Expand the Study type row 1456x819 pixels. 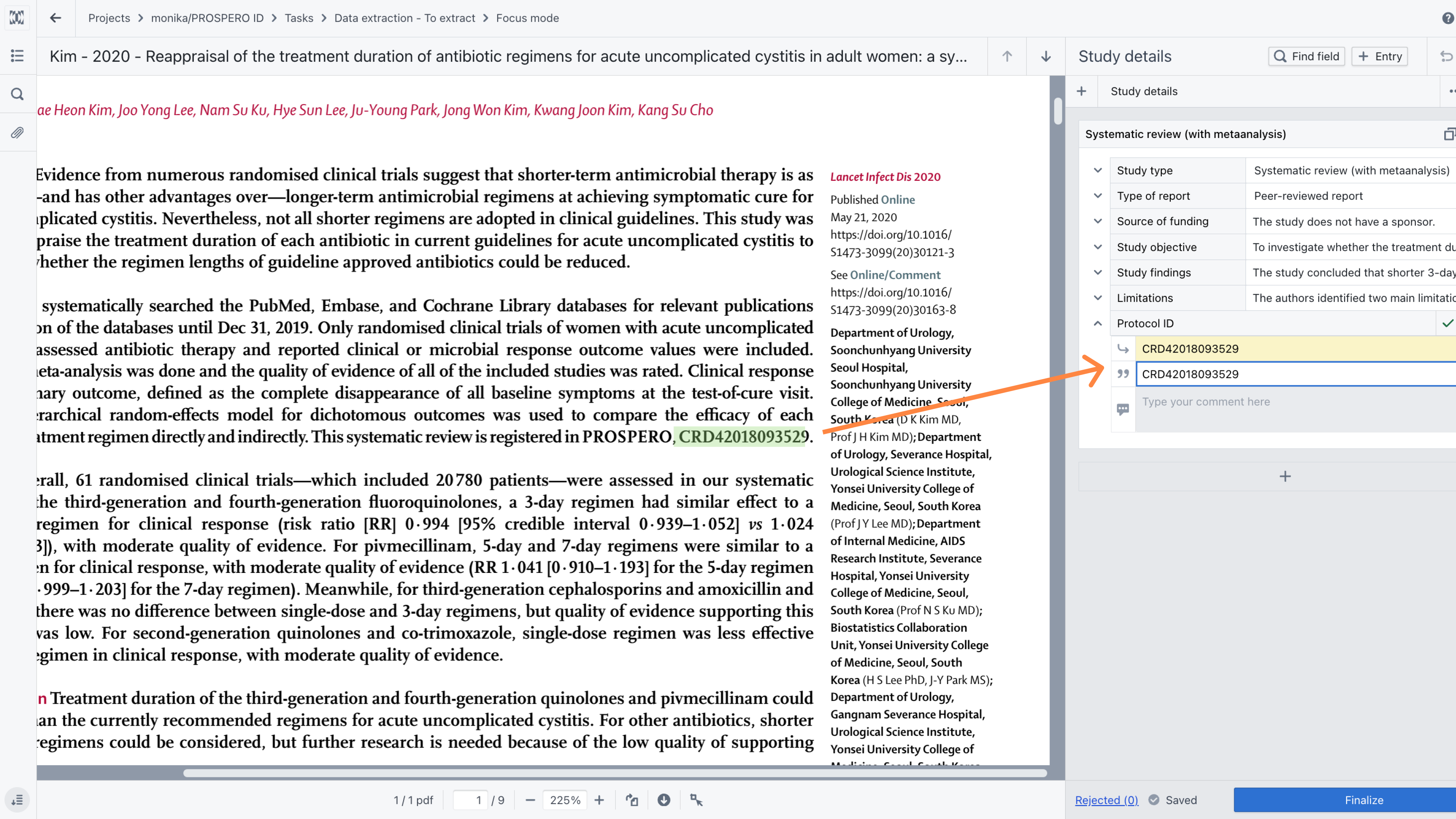click(1098, 170)
